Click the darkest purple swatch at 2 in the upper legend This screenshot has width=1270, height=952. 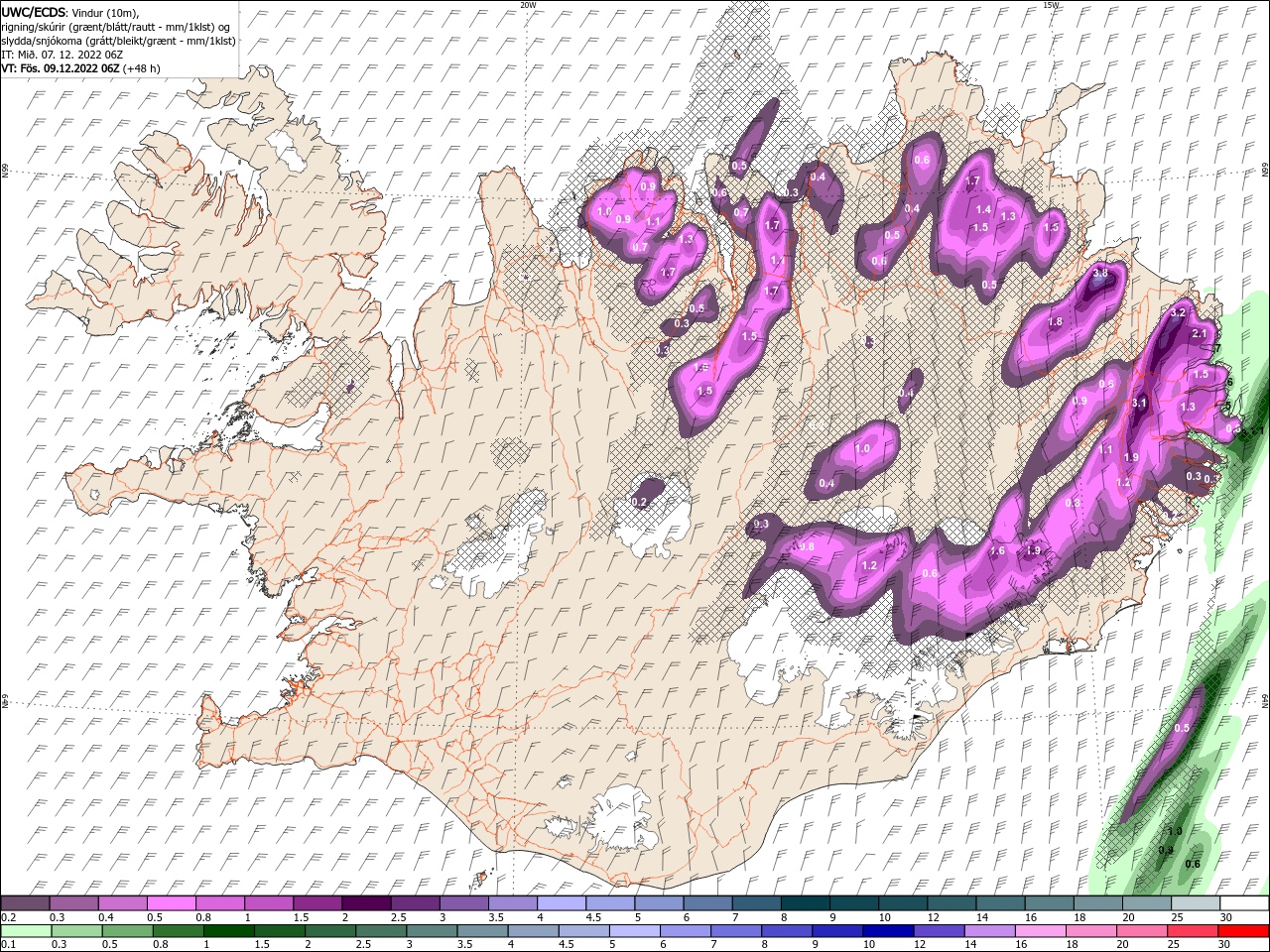coord(366,903)
